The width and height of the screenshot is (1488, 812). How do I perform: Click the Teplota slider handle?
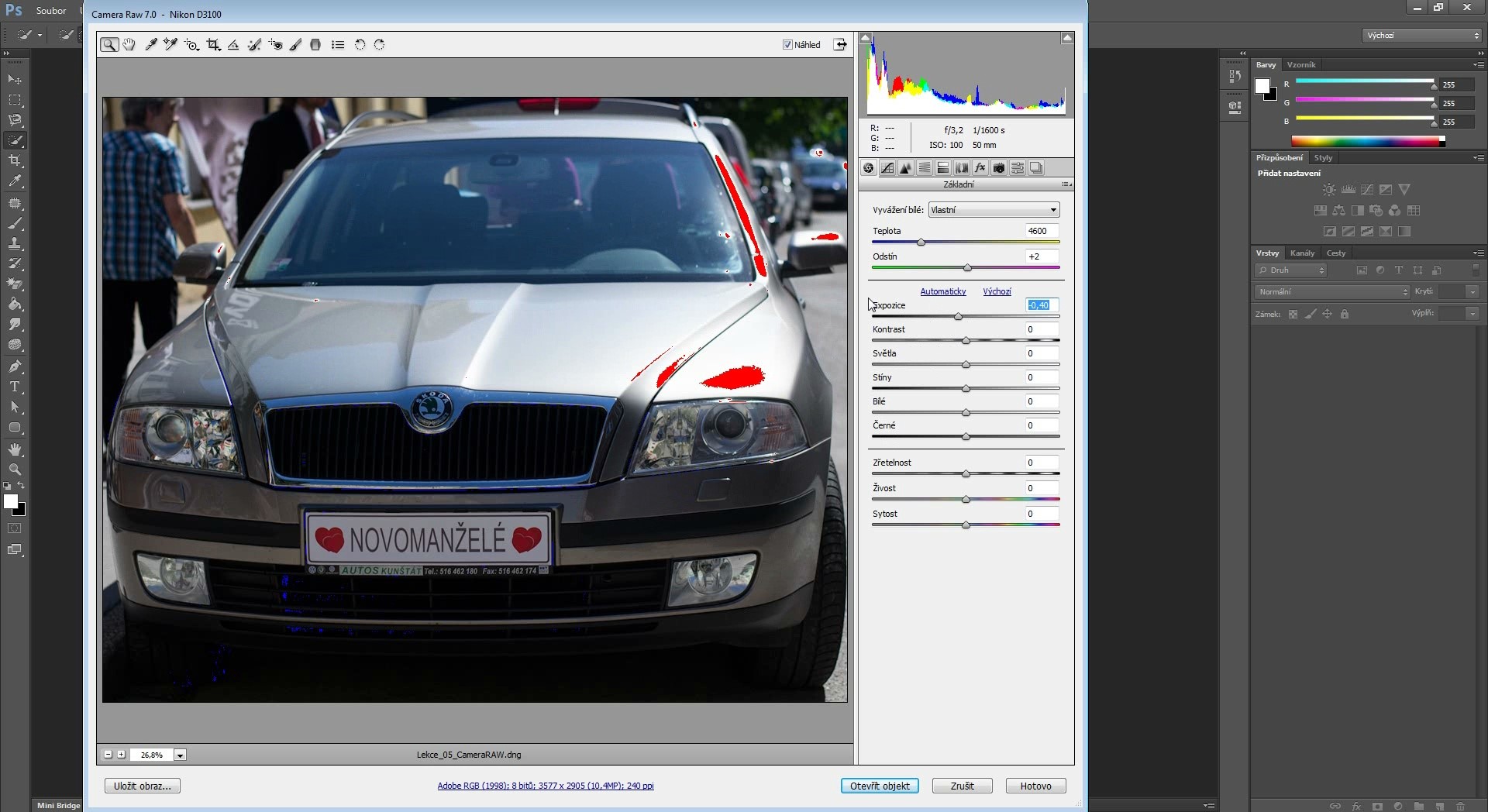[921, 243]
